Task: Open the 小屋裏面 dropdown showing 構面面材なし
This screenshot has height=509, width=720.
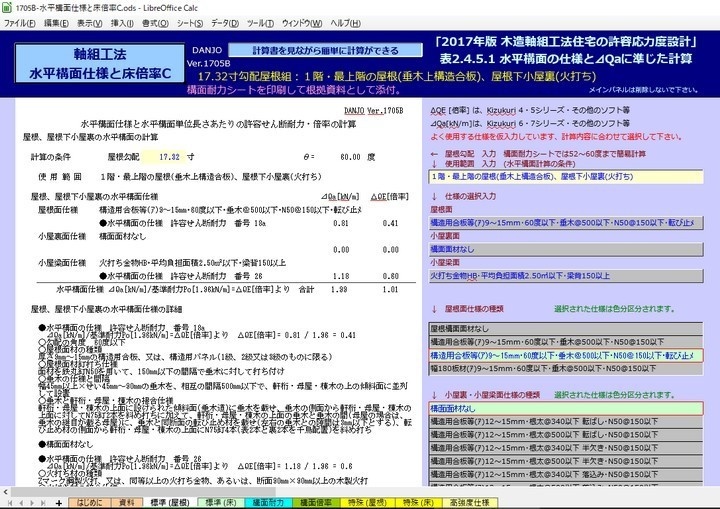Action: click(566, 249)
